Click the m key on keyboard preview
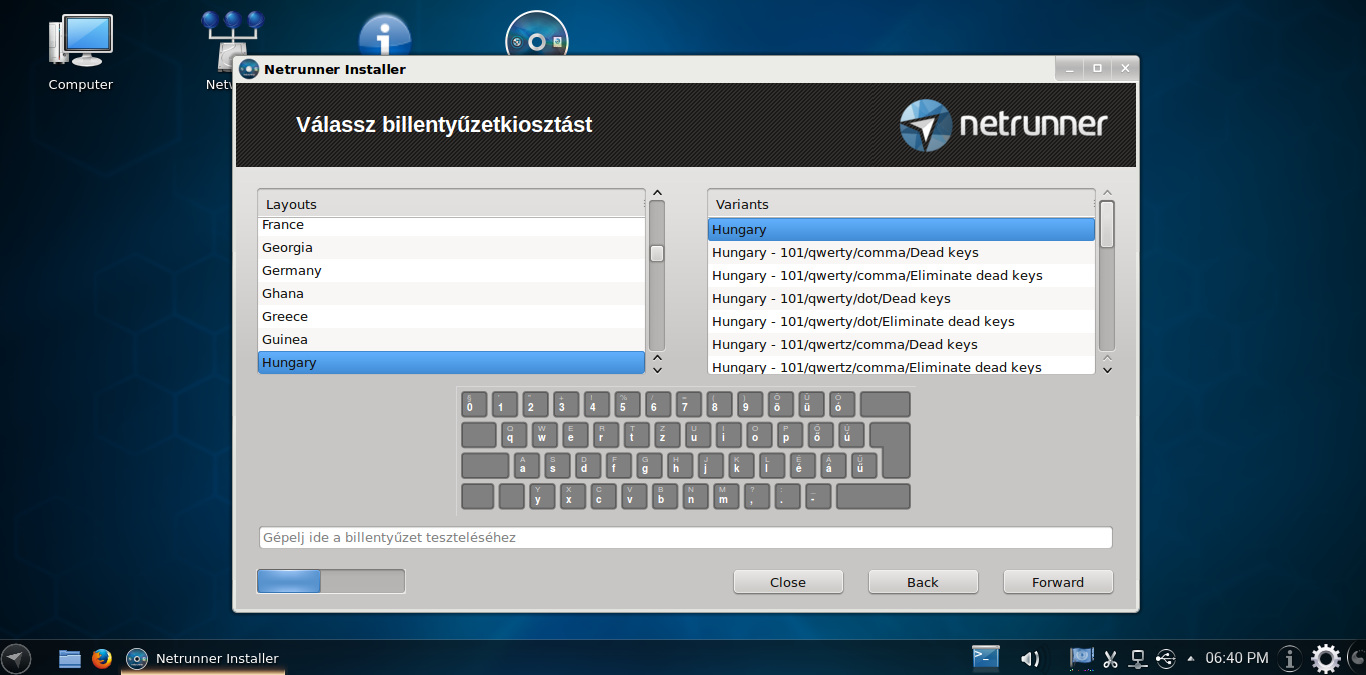 tap(725, 497)
